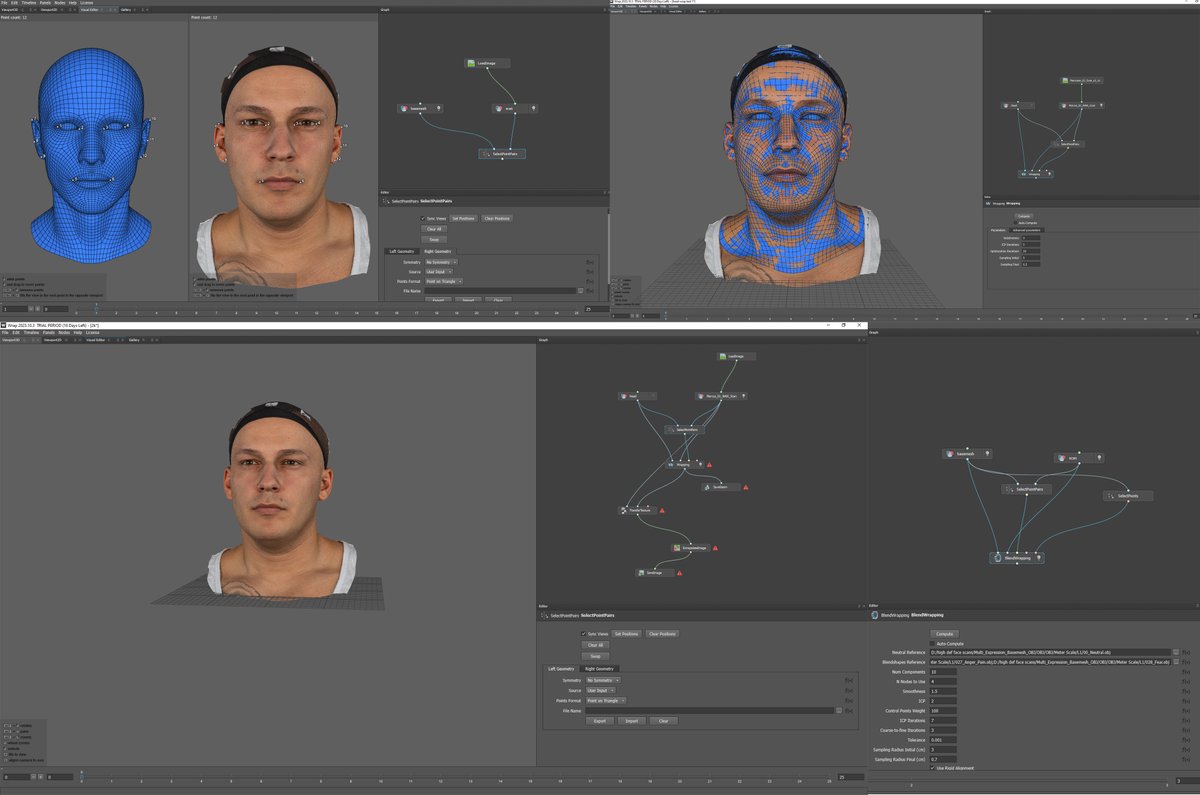Toggle visibility bulb on BlendWrapping node

[1039, 558]
